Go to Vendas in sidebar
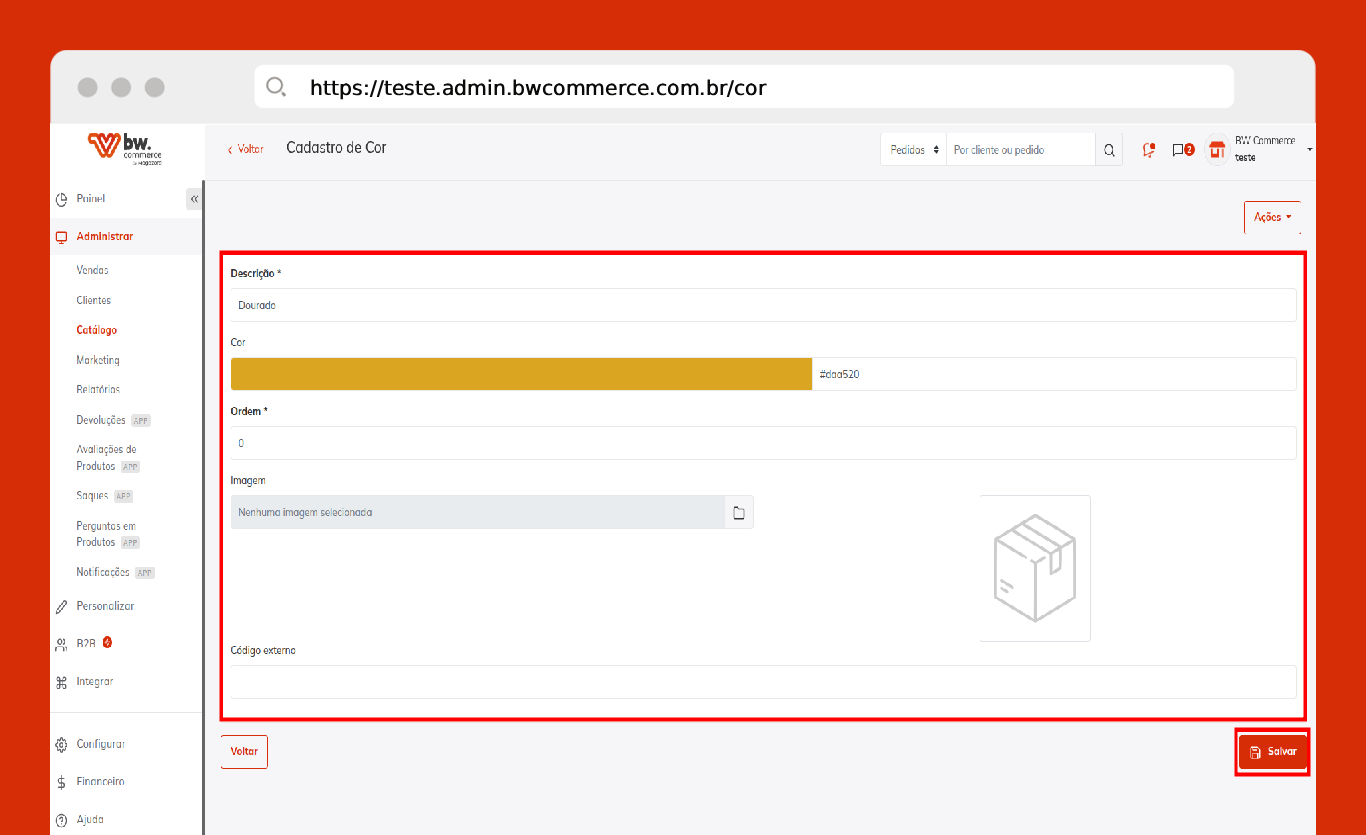 click(92, 270)
